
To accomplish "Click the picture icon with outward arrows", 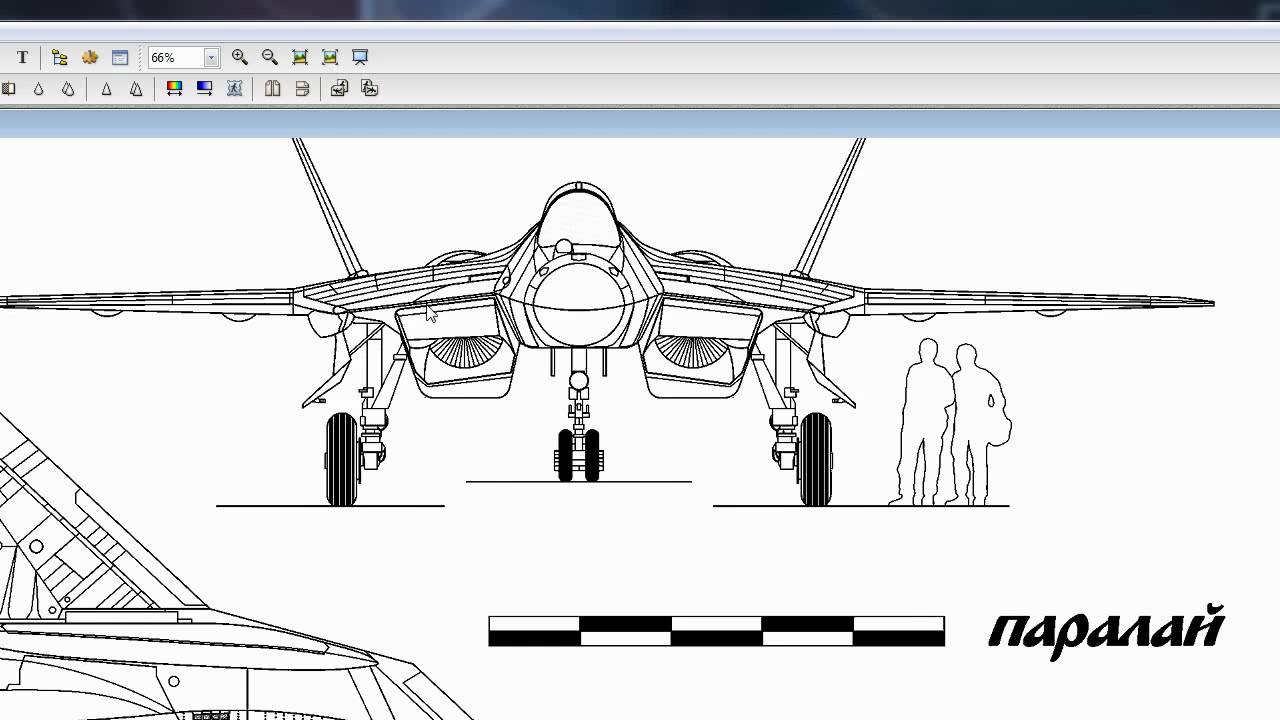I will pyautogui.click(x=300, y=57).
